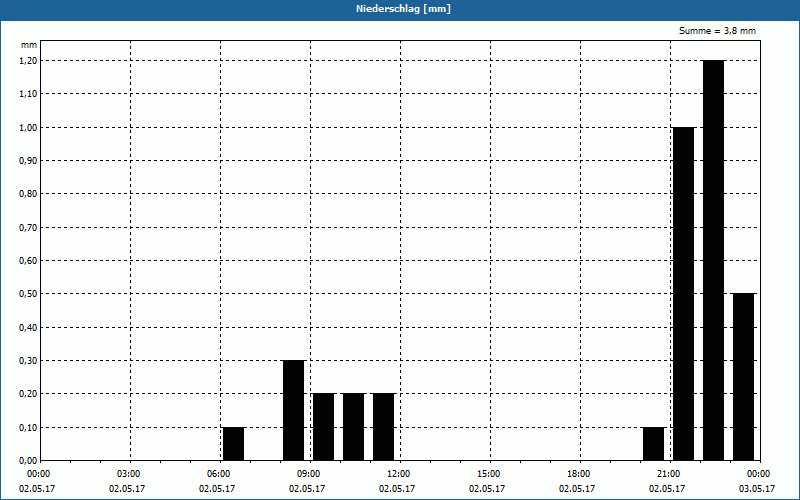Click the 21:00 x-axis time label
The image size is (800, 500).
[x=668, y=474]
